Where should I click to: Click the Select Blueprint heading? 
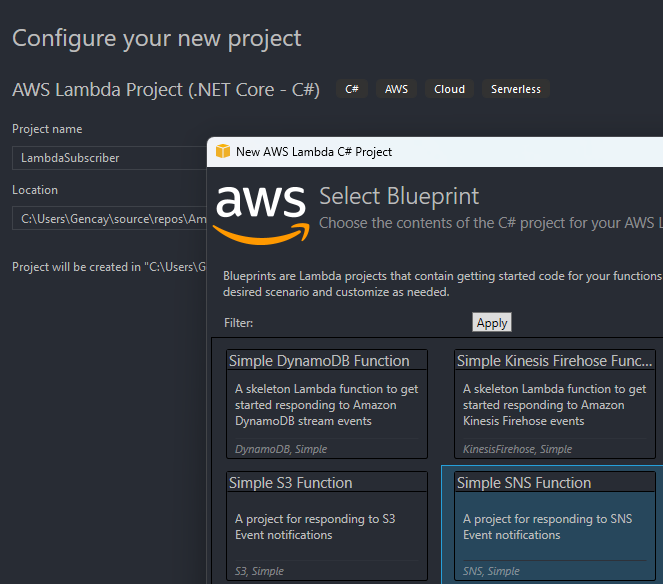pyautogui.click(x=399, y=196)
